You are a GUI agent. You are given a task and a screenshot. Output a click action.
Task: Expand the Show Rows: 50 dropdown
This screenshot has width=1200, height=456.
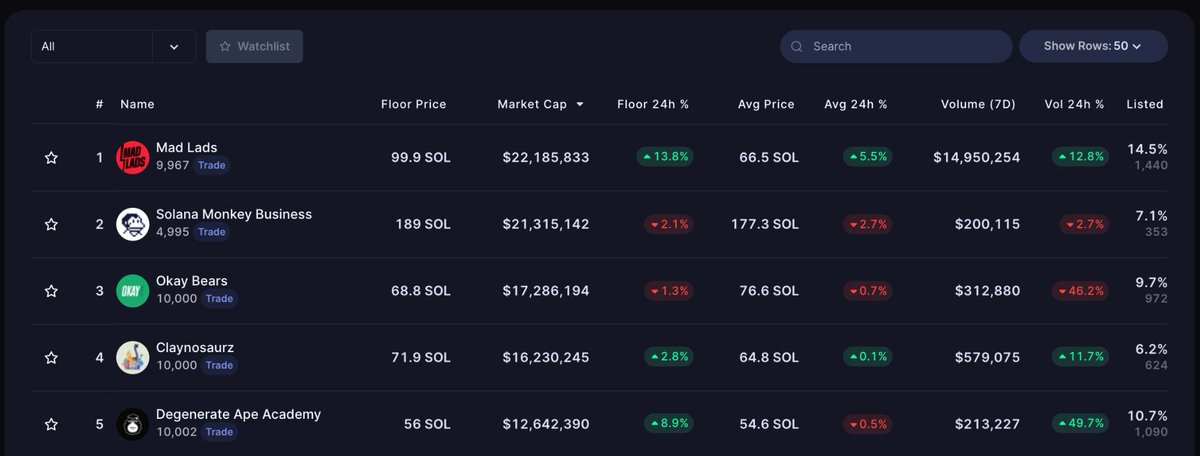coord(1093,46)
